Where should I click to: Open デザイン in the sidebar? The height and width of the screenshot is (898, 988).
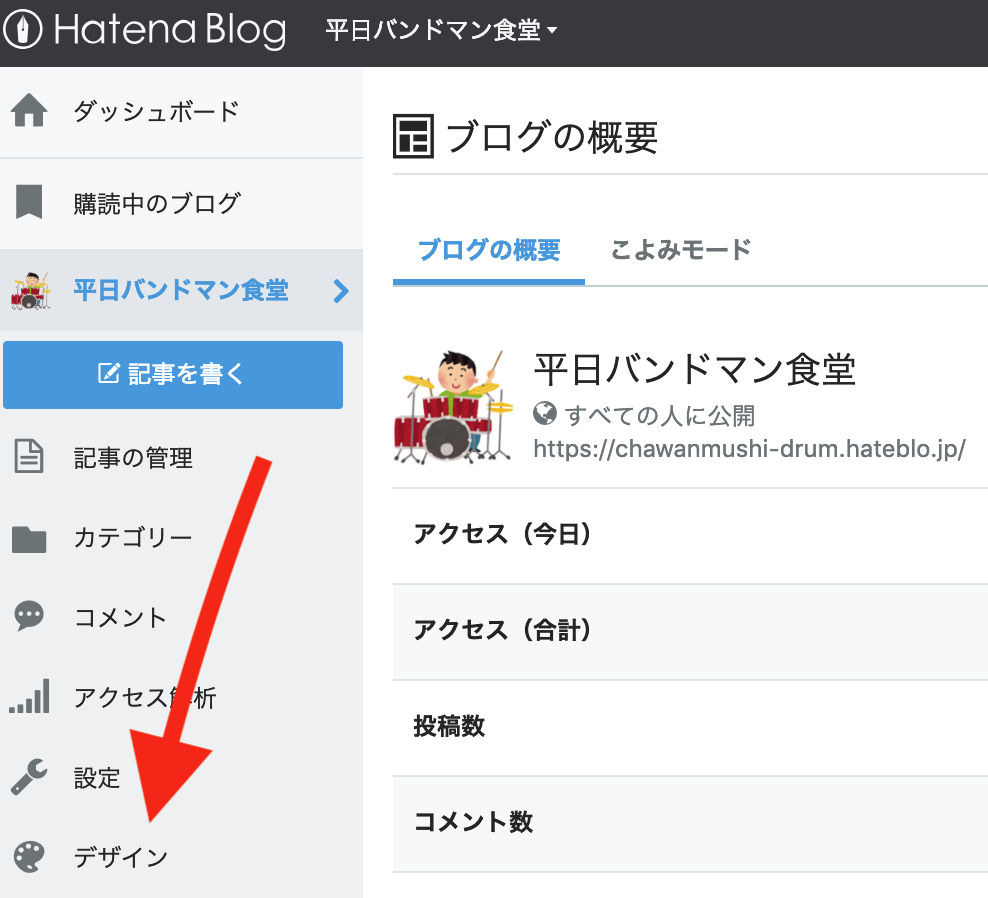(x=121, y=858)
